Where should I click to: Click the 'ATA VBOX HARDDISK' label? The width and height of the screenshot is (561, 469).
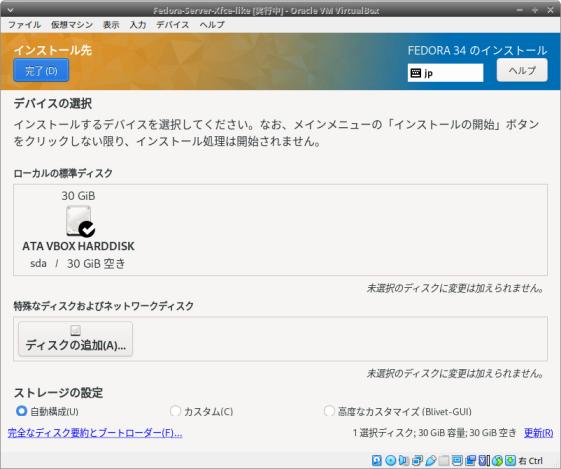coord(78,246)
